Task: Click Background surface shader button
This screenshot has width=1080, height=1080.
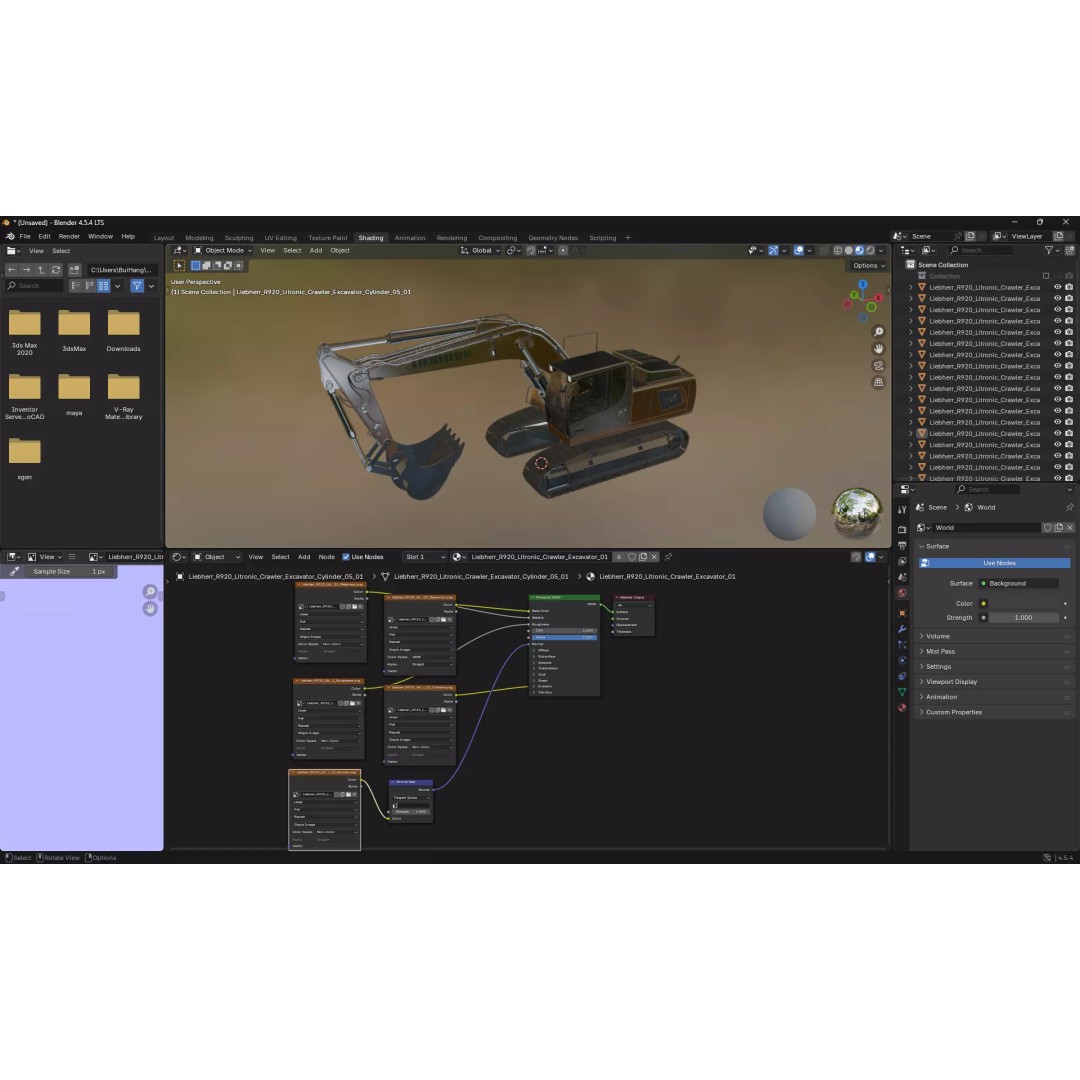Action: click(1019, 583)
